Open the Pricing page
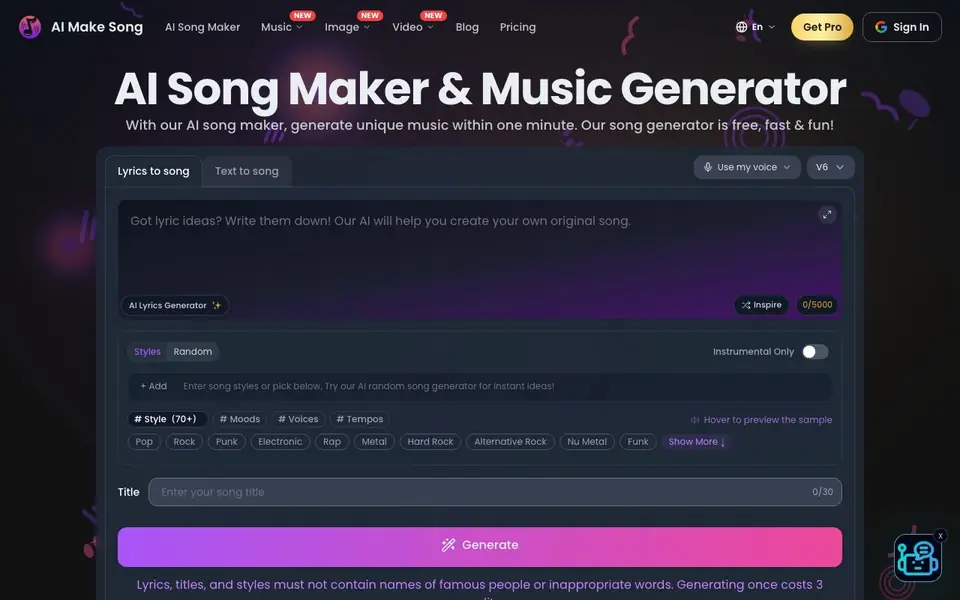The height and width of the screenshot is (600, 960). [517, 27]
